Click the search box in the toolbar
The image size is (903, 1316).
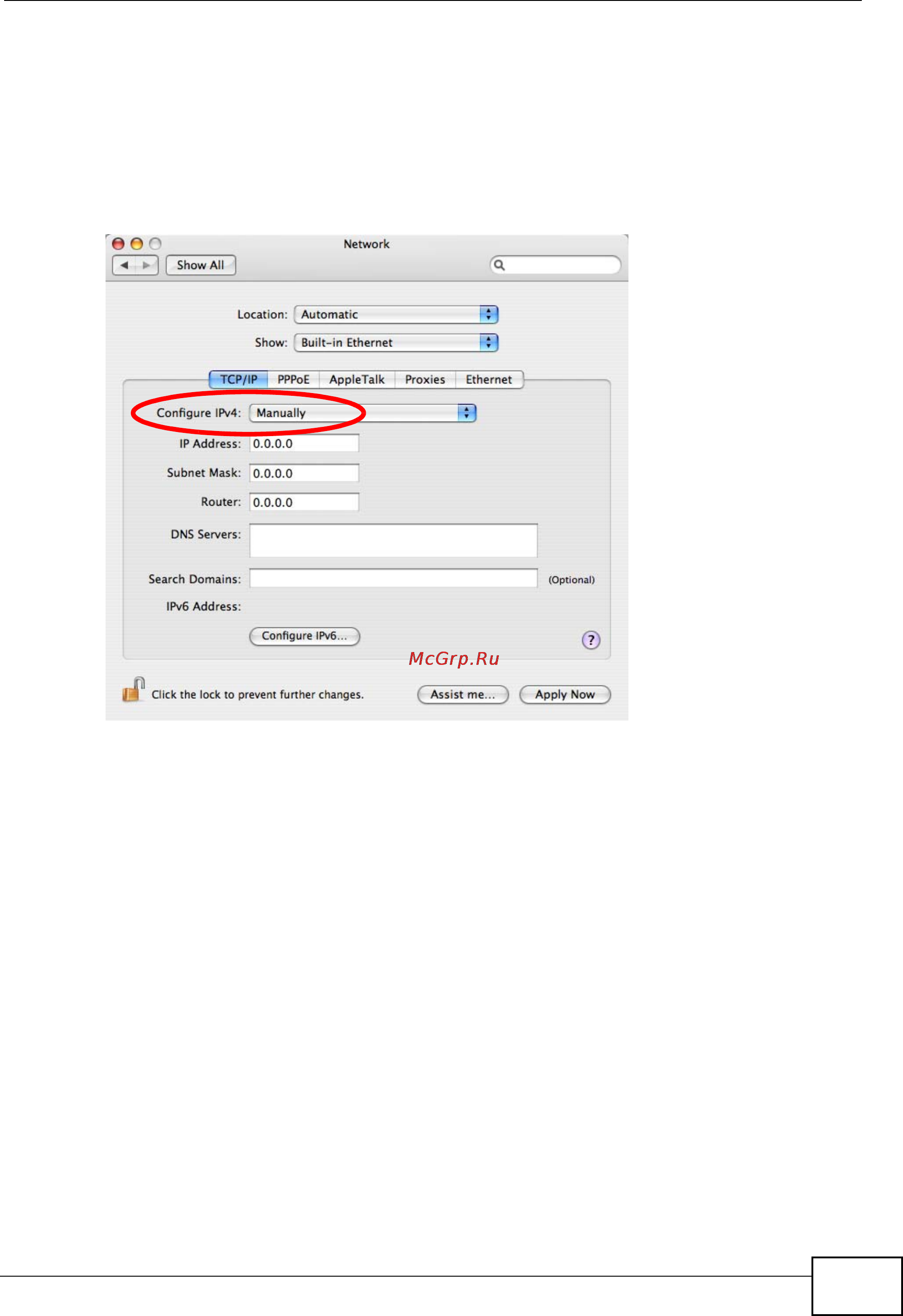[555, 265]
